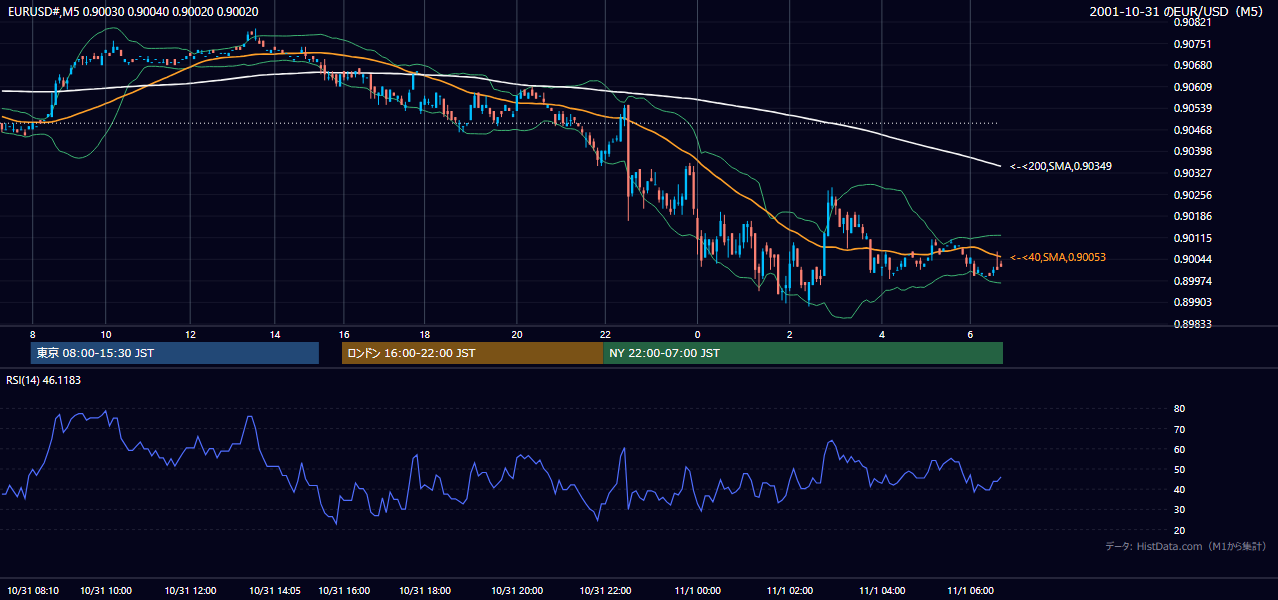The width and height of the screenshot is (1278, 600).
Task: Click hour marker 18 under the price chart
Action: tap(425, 334)
